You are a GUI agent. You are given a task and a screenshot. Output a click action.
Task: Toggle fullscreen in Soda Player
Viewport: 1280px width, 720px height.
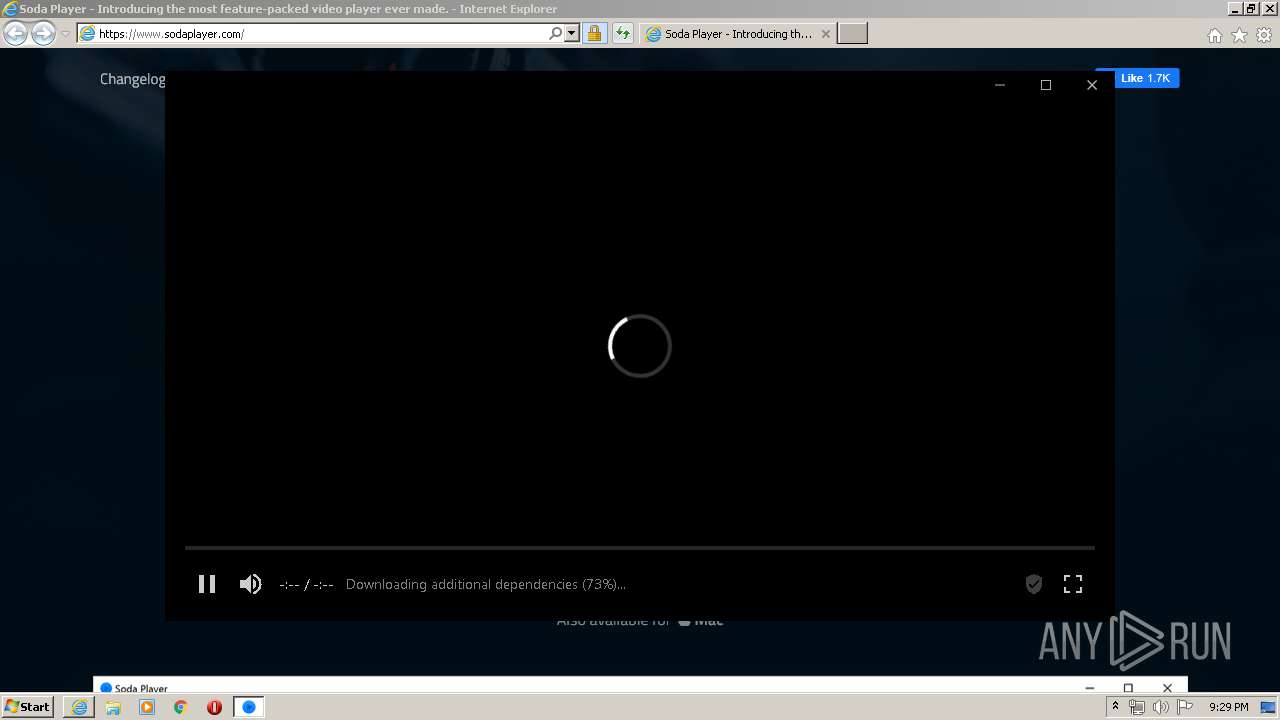point(1073,584)
